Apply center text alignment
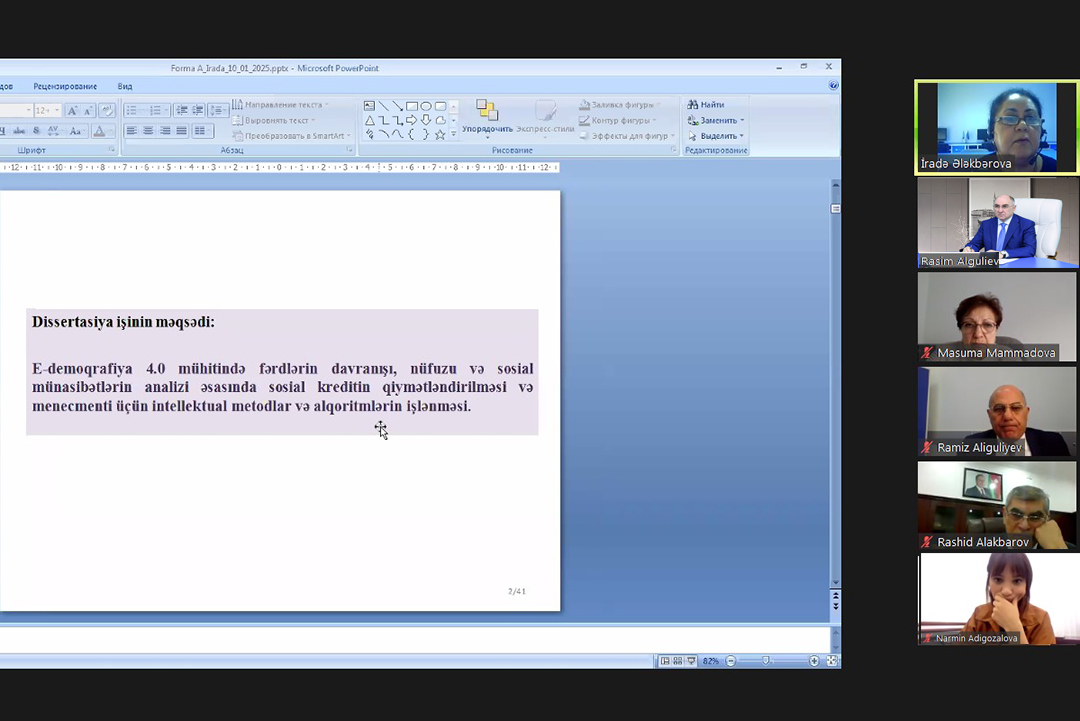The height and width of the screenshot is (721, 1080). pos(148,131)
